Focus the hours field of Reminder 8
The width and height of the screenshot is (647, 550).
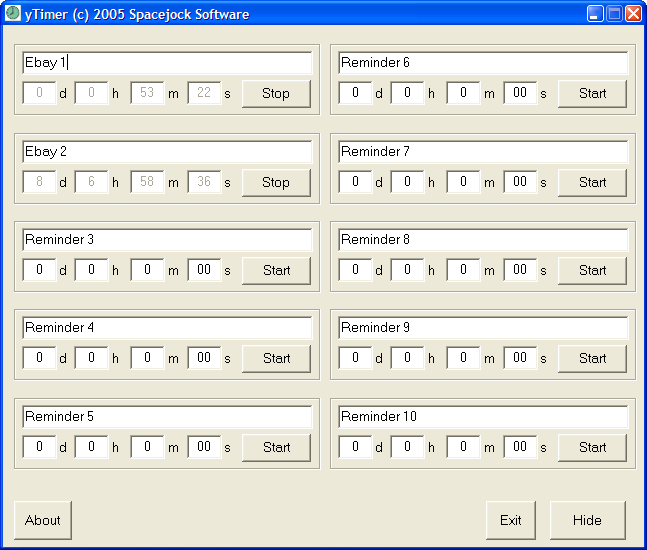click(x=407, y=270)
